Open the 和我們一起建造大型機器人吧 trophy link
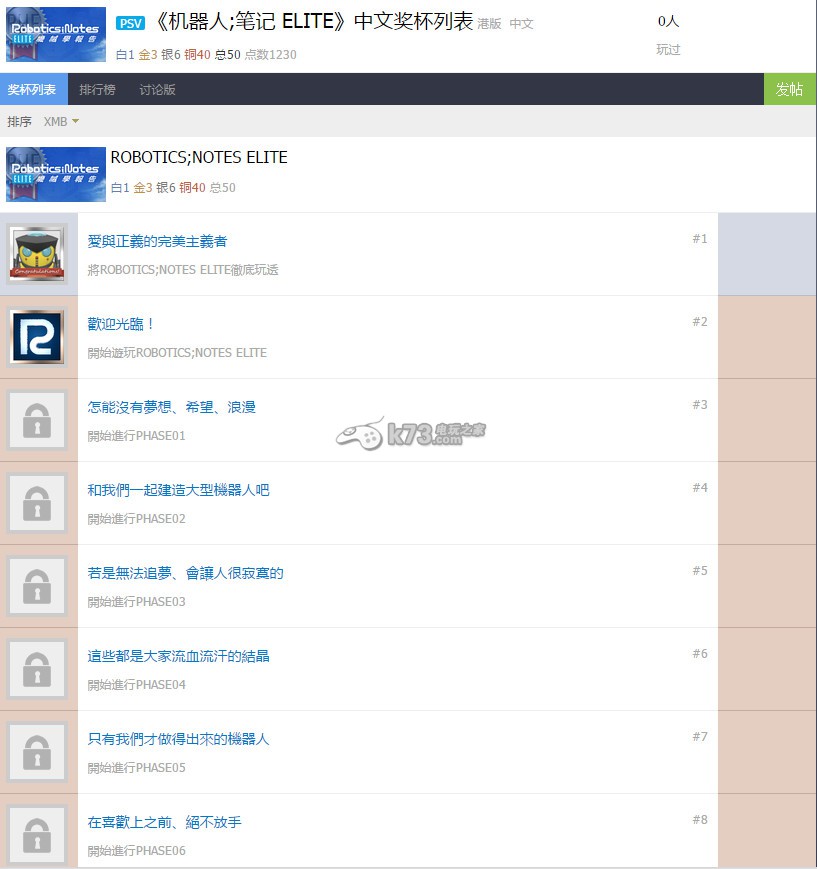817x869 pixels. tap(178, 490)
